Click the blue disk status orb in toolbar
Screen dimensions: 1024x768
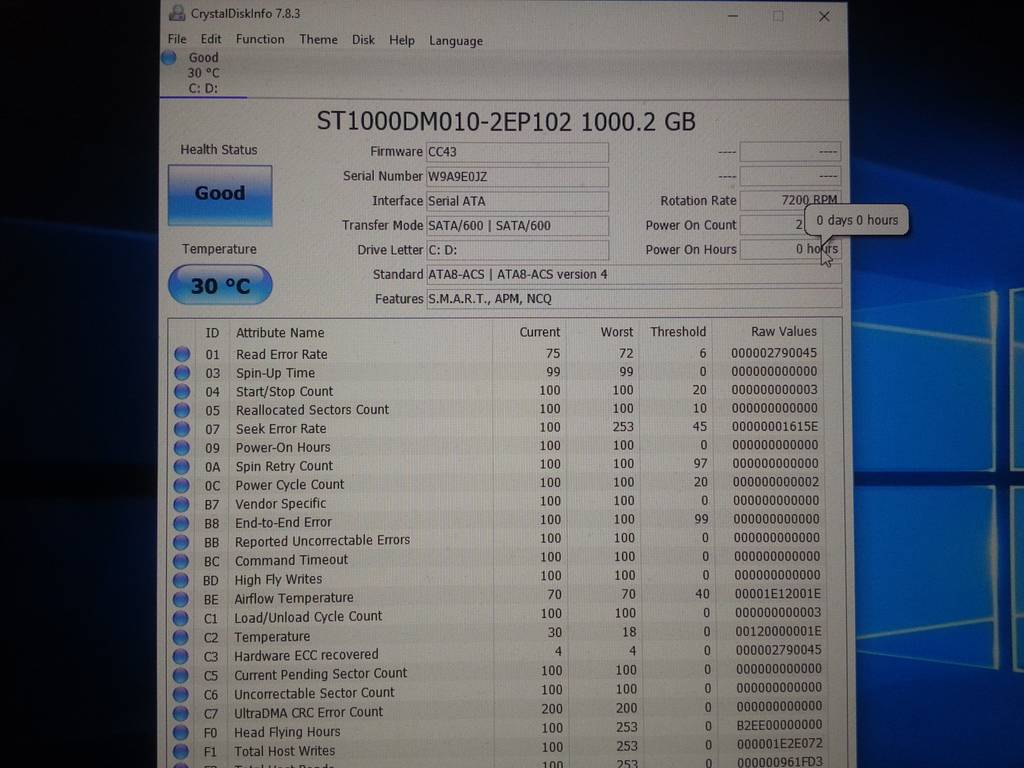169,57
